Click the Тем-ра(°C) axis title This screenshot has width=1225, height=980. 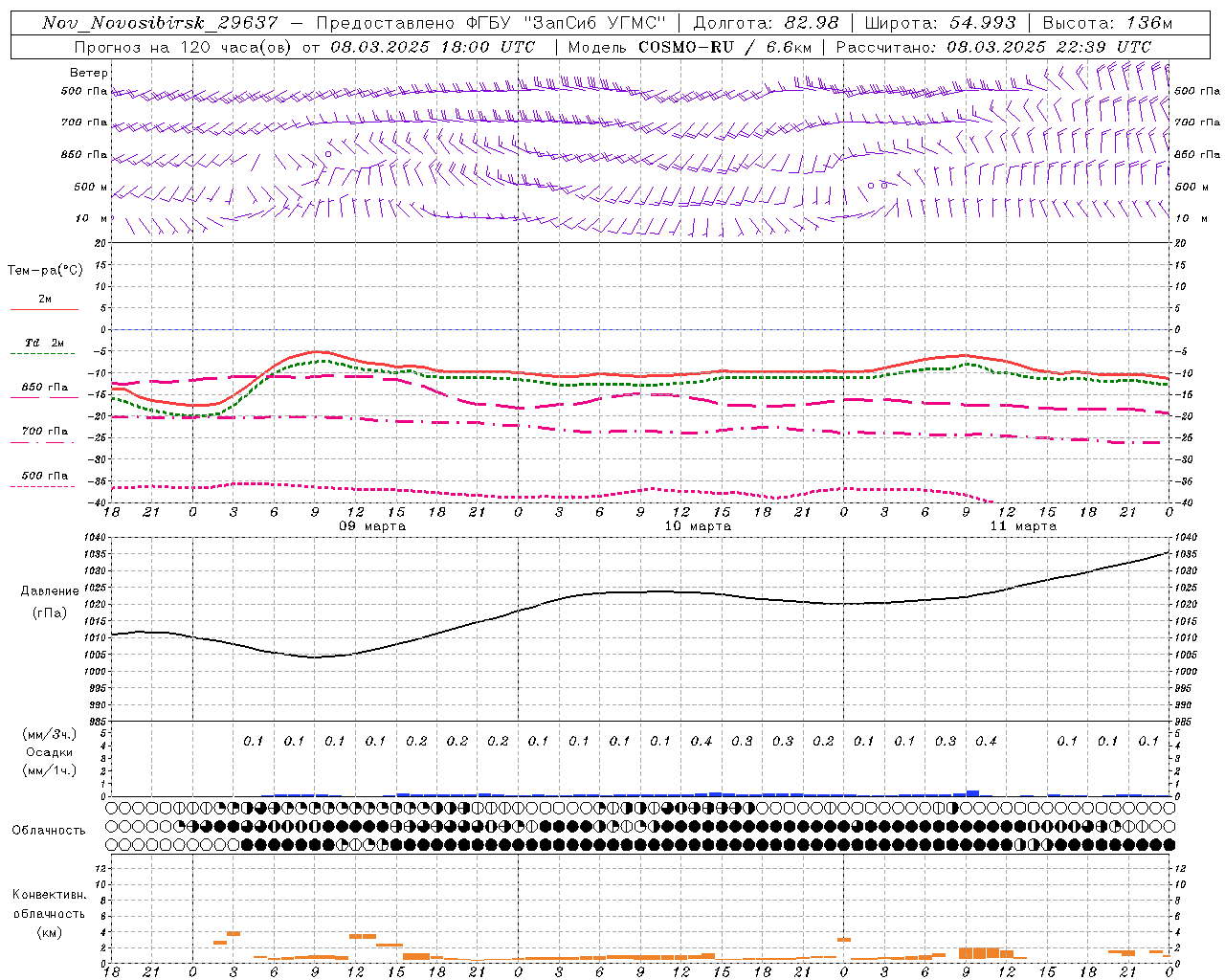pyautogui.click(x=45, y=271)
